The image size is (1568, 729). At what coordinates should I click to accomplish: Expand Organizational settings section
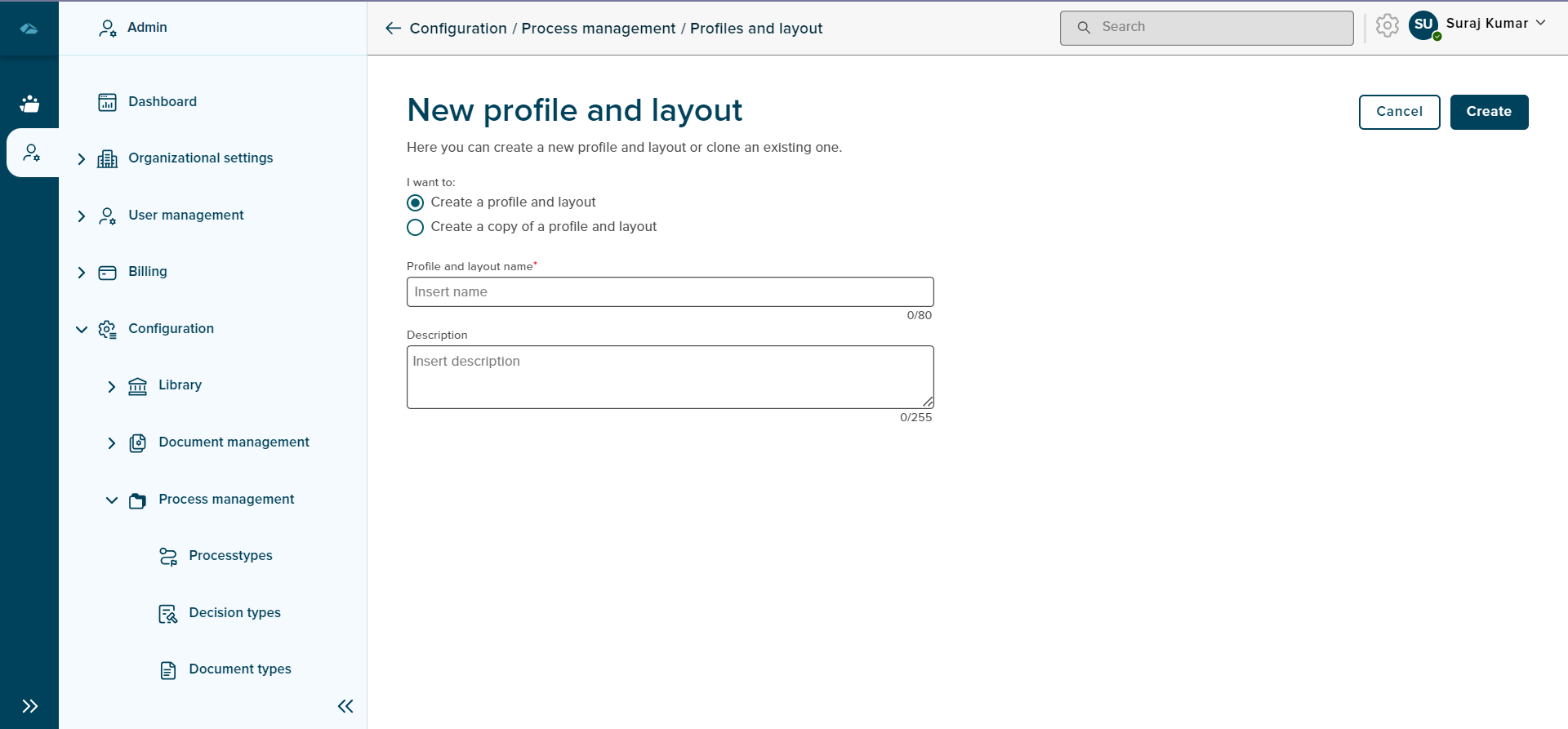tap(81, 159)
